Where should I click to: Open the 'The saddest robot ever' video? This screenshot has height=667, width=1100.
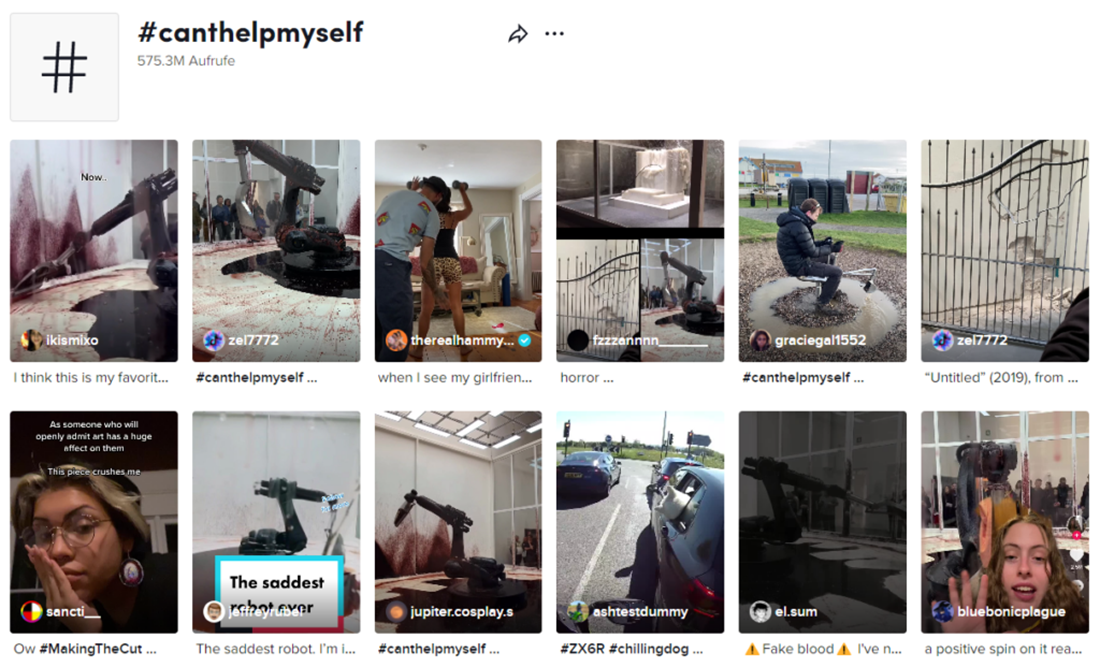(276, 522)
